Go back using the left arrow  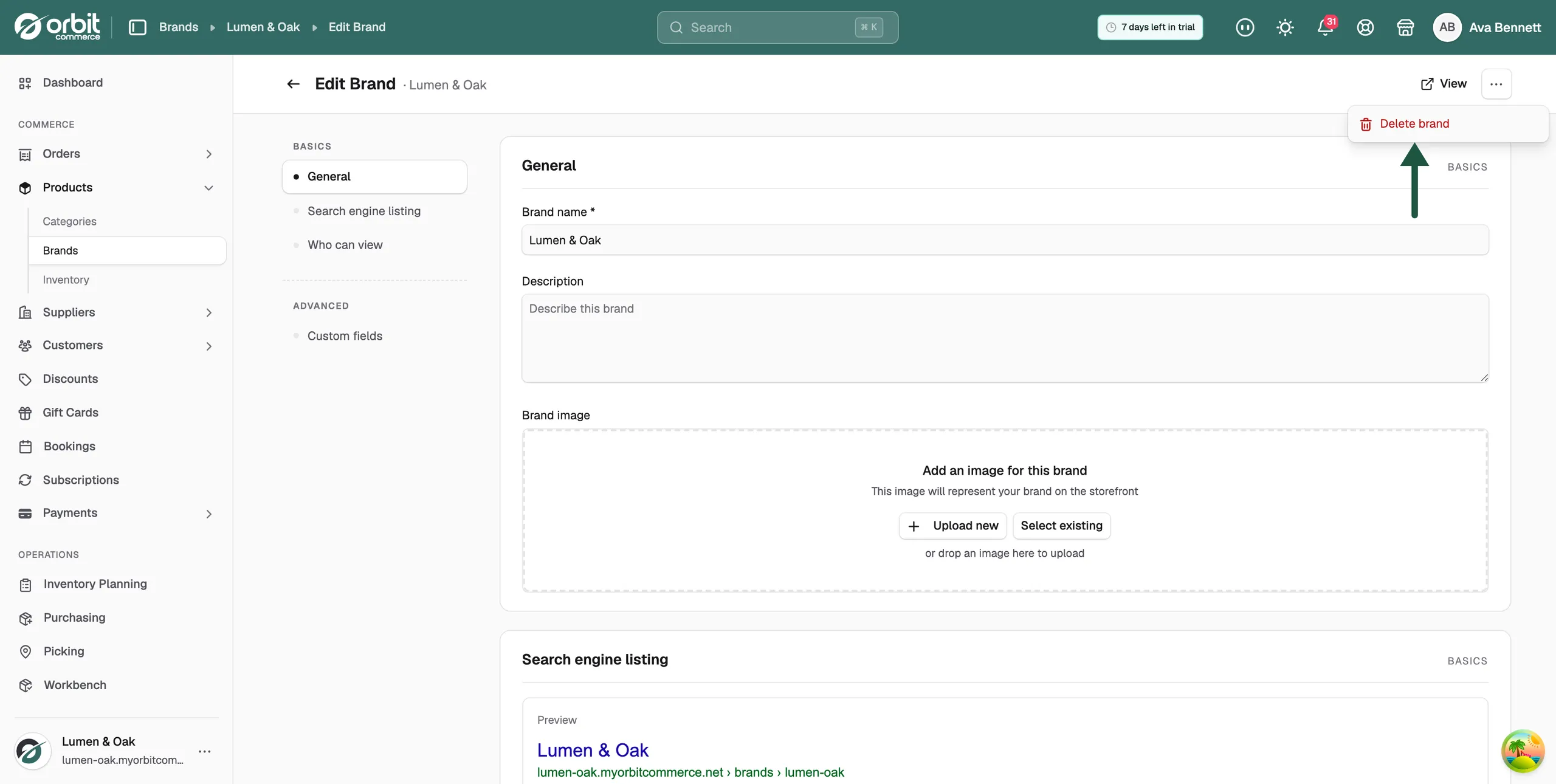(294, 84)
